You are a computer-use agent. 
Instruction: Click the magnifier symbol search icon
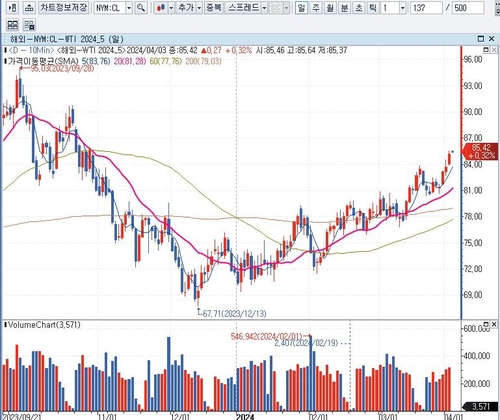141,8
